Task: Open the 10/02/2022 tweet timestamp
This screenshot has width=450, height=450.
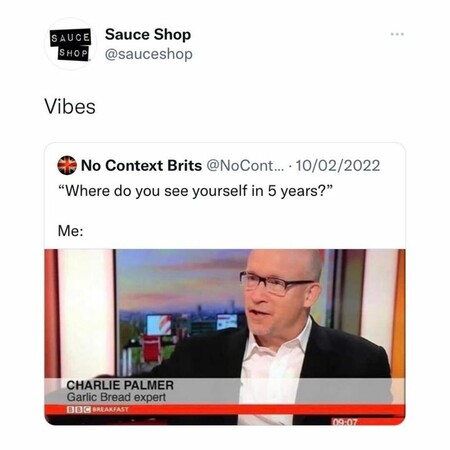Action: (x=338, y=166)
